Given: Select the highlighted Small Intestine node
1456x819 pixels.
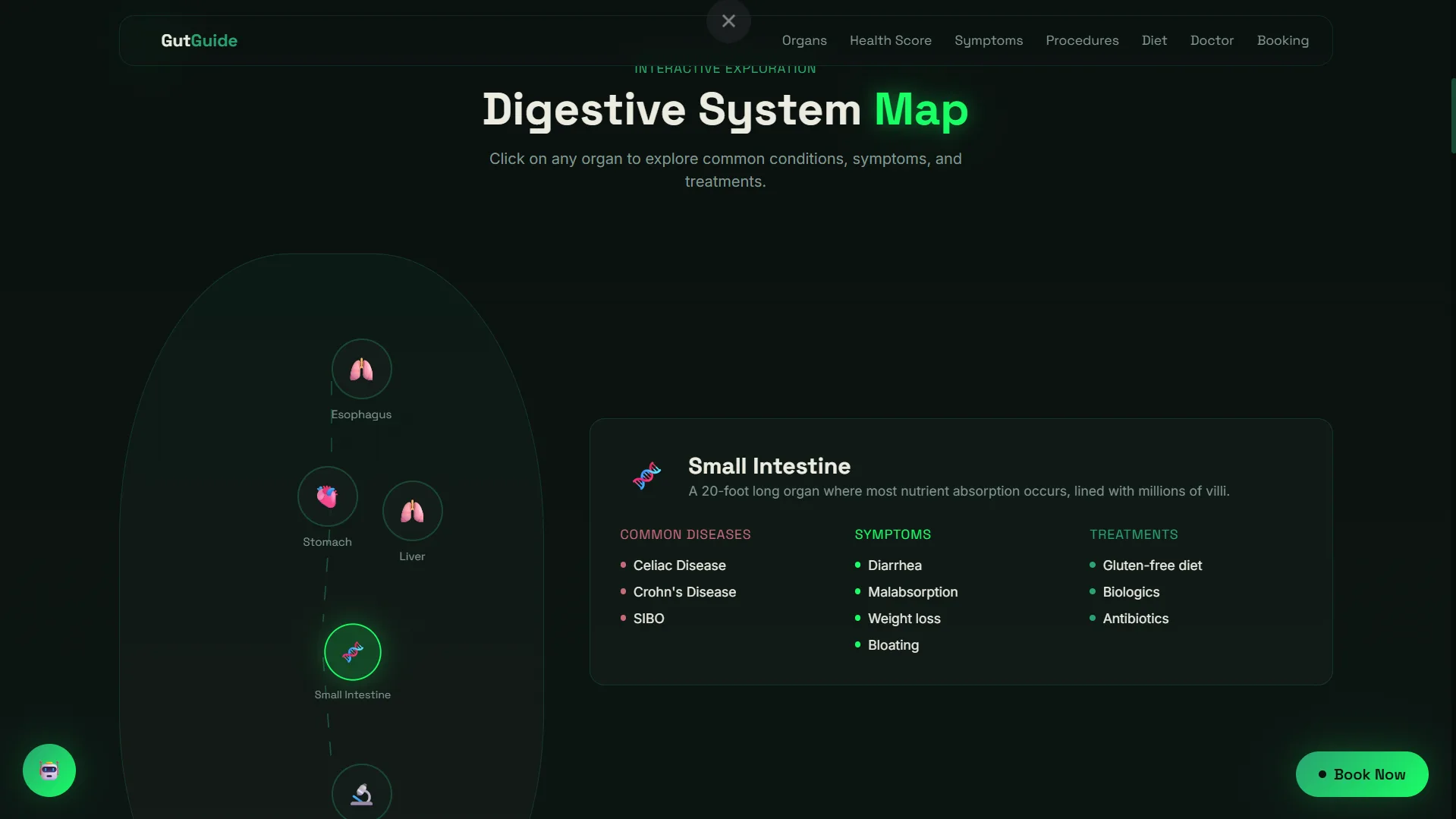Looking at the screenshot, I should point(353,652).
